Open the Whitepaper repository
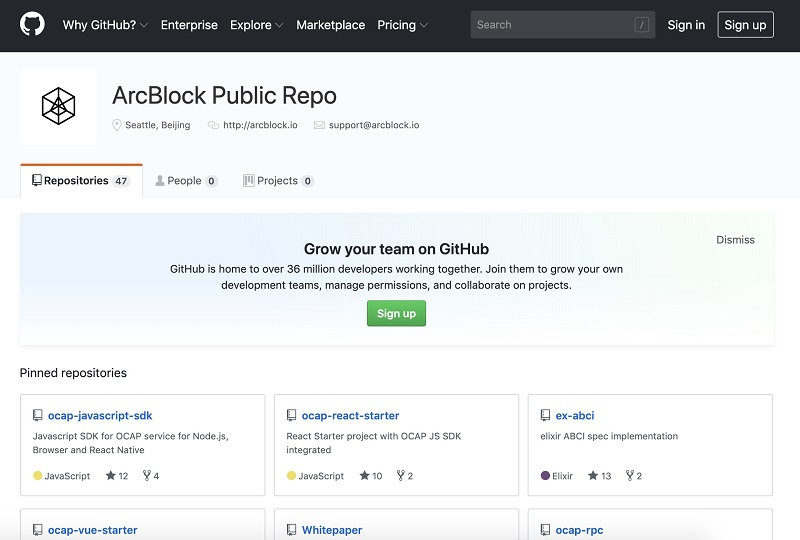The width and height of the screenshot is (800, 540). point(332,530)
